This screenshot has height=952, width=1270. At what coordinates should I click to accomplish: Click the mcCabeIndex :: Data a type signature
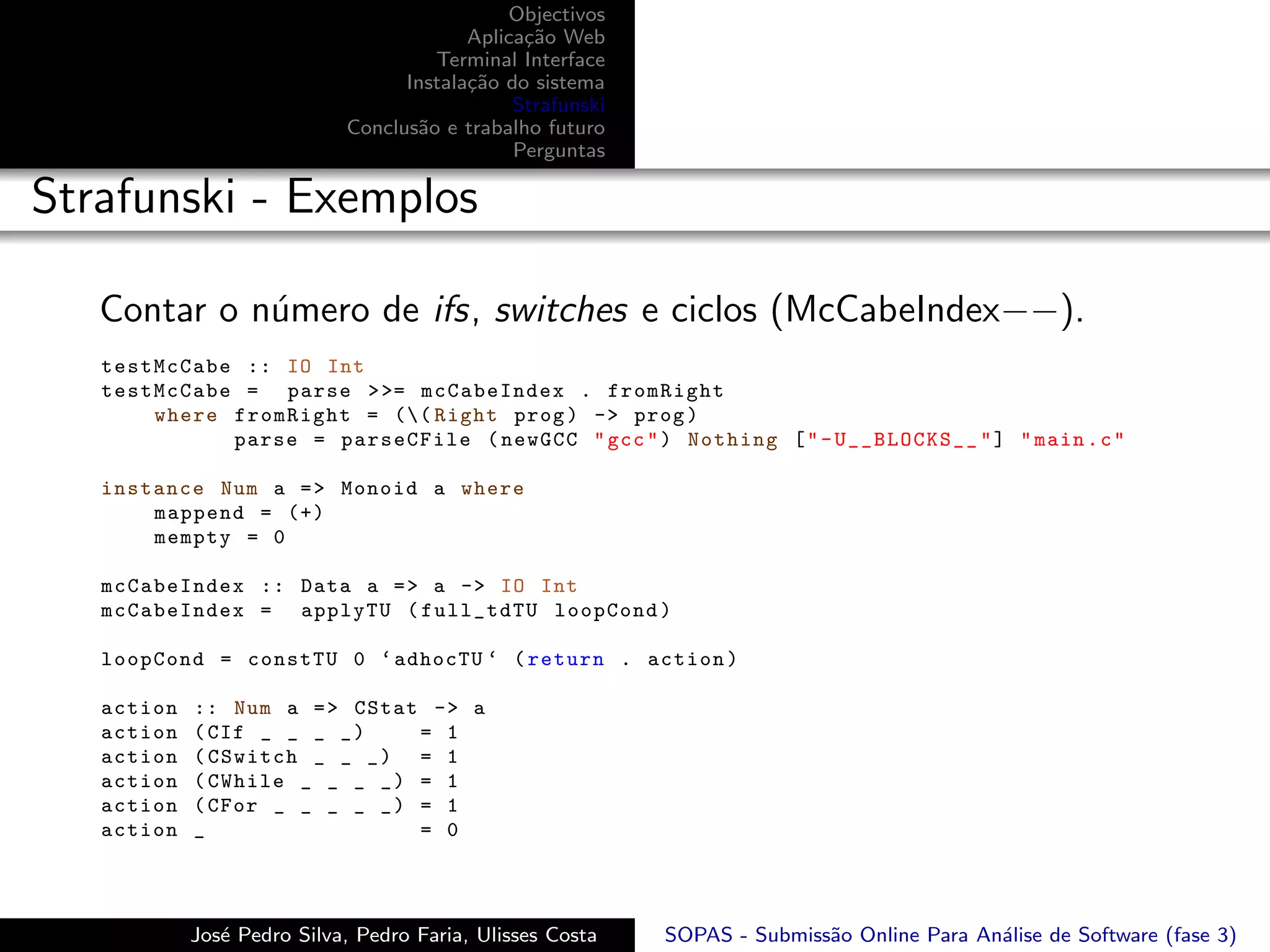[x=339, y=586]
